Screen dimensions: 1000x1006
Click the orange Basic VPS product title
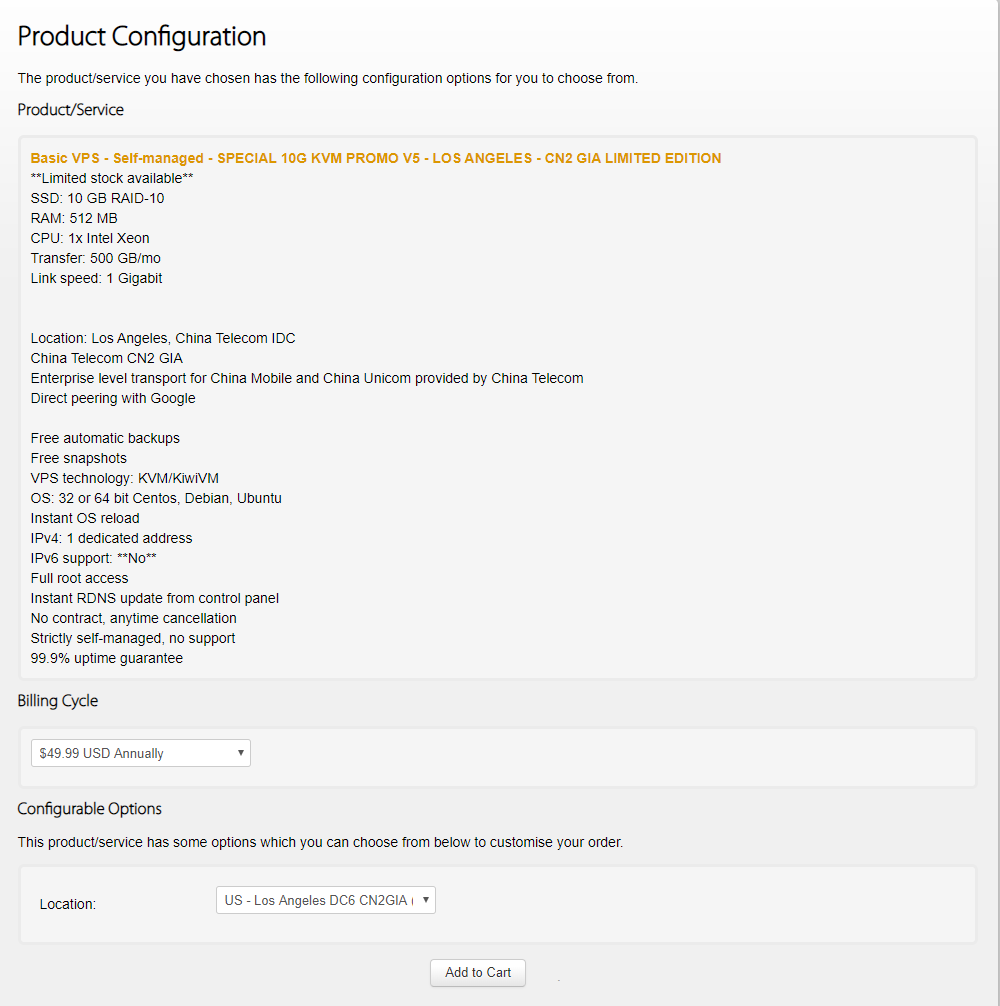coord(375,158)
